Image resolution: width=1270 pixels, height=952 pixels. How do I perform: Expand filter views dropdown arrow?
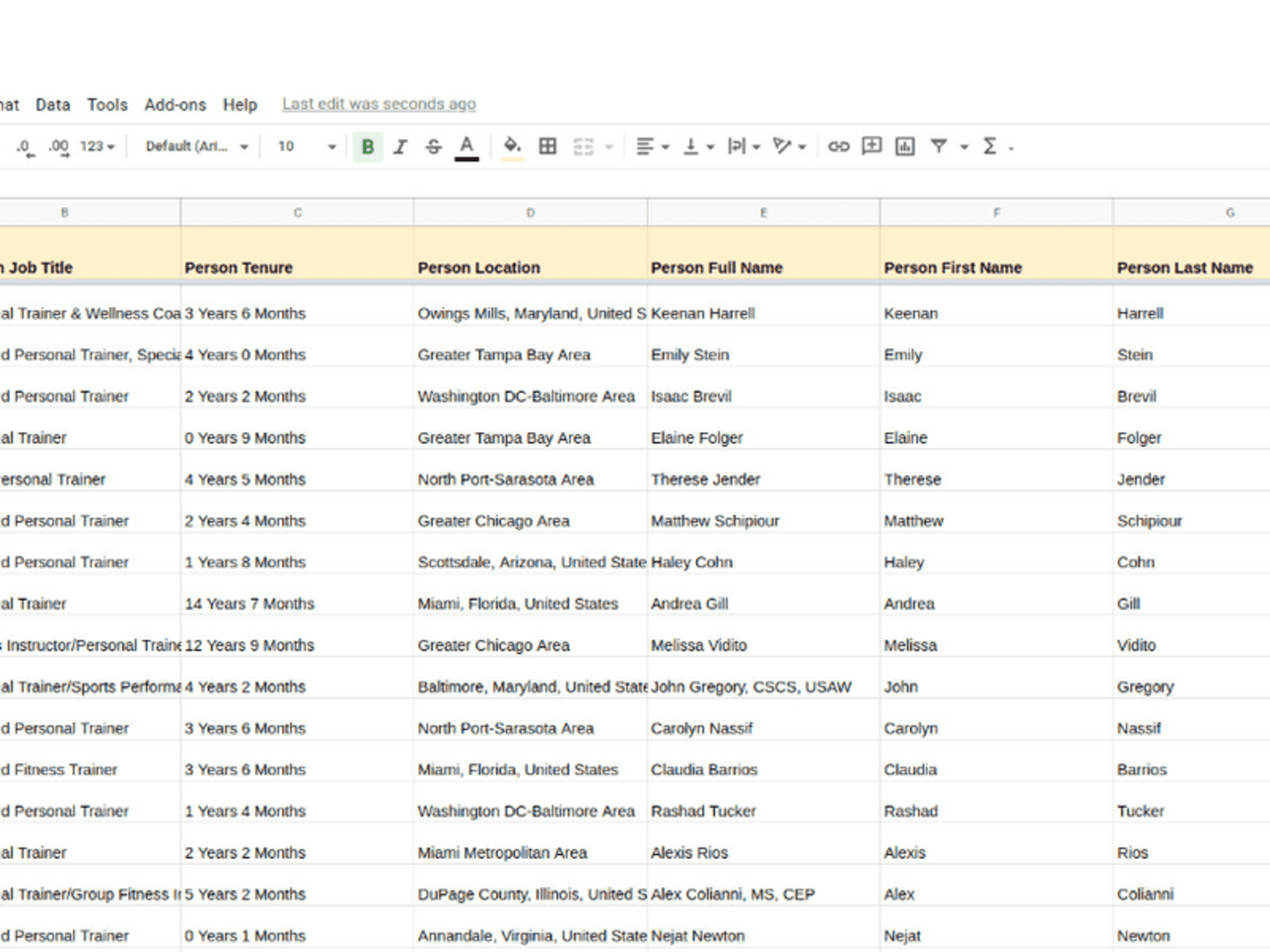[964, 147]
